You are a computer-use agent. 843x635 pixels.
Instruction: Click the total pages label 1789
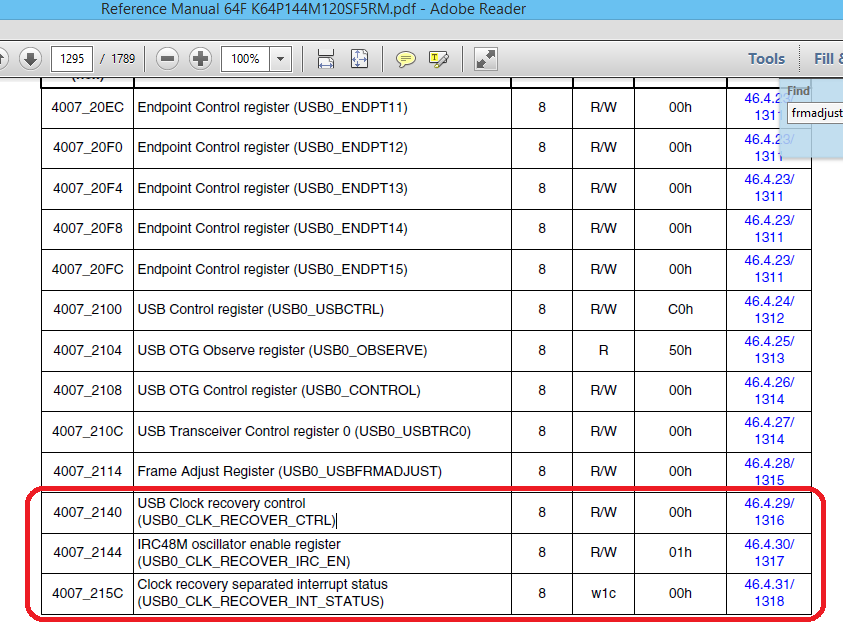pos(123,59)
